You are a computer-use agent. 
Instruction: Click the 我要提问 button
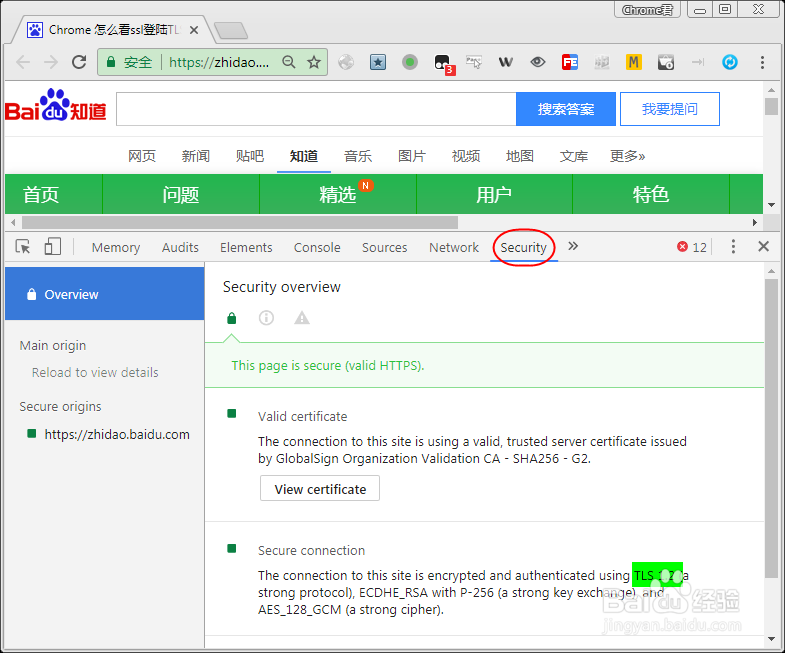(670, 109)
